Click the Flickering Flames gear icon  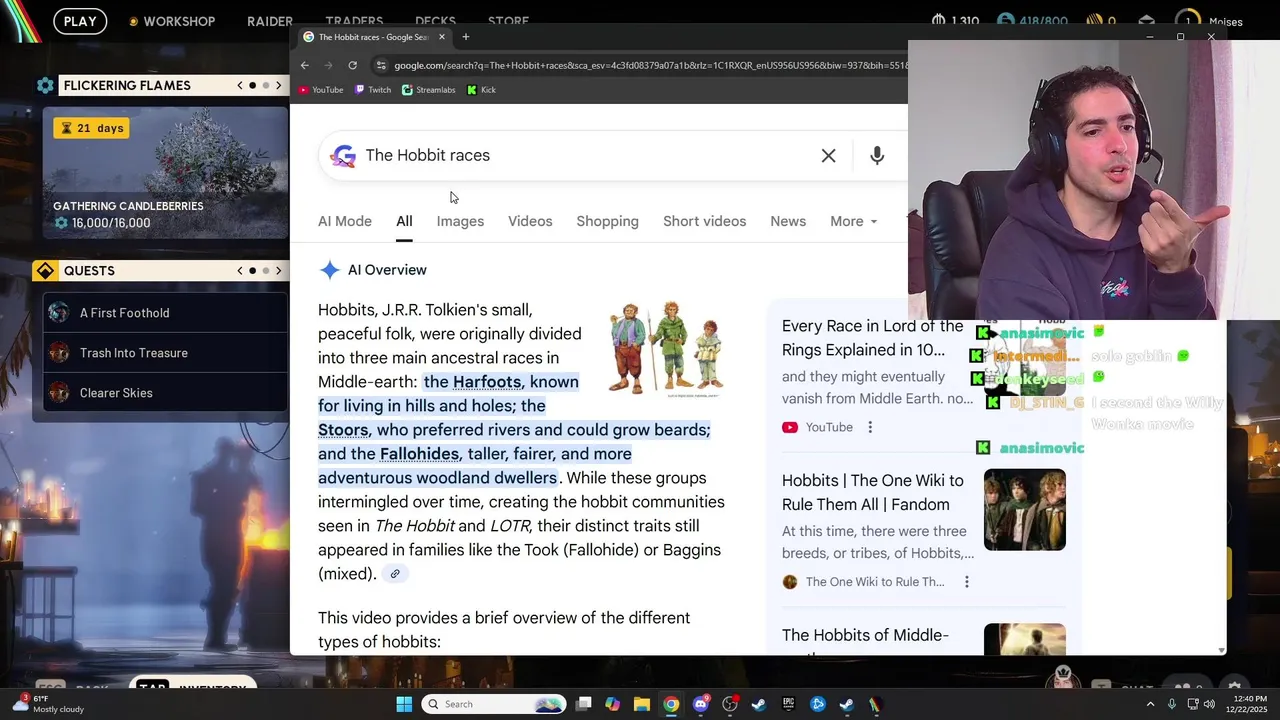[x=45, y=85]
